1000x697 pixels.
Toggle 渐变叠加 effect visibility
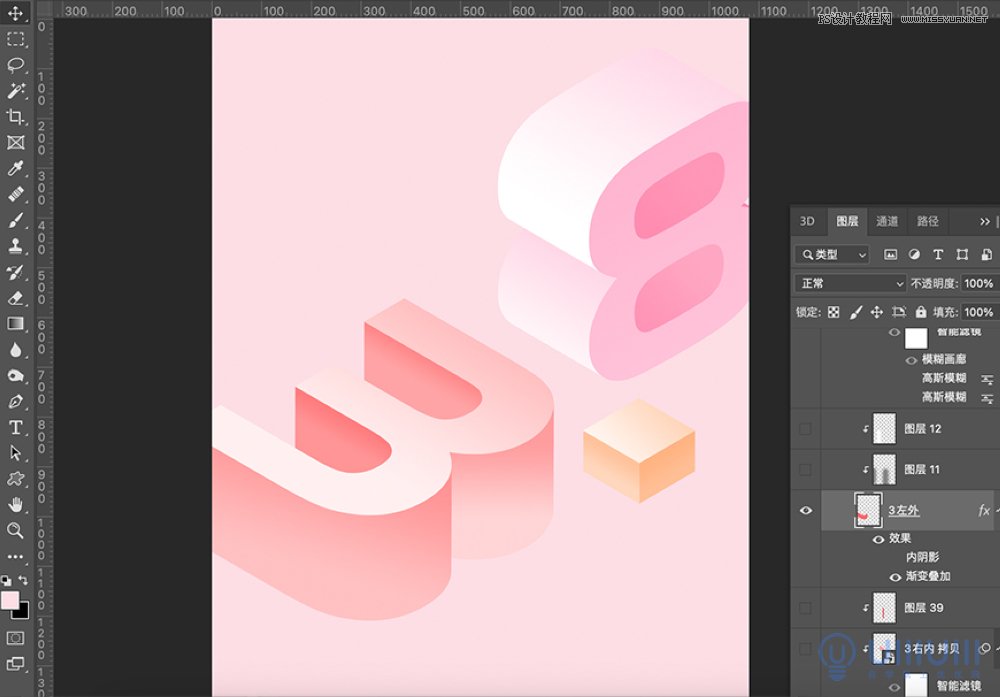896,577
